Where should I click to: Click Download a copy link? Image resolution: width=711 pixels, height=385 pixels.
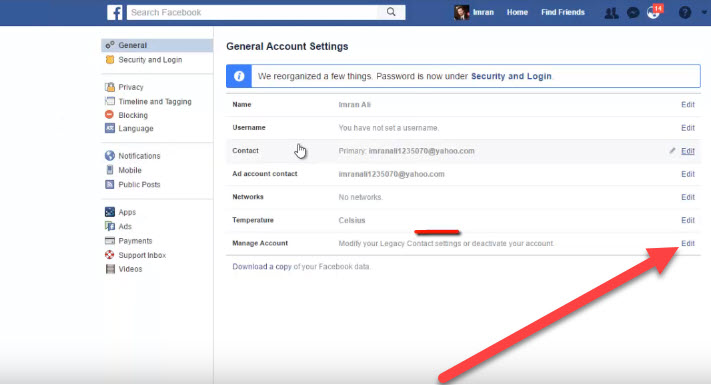tap(262, 267)
